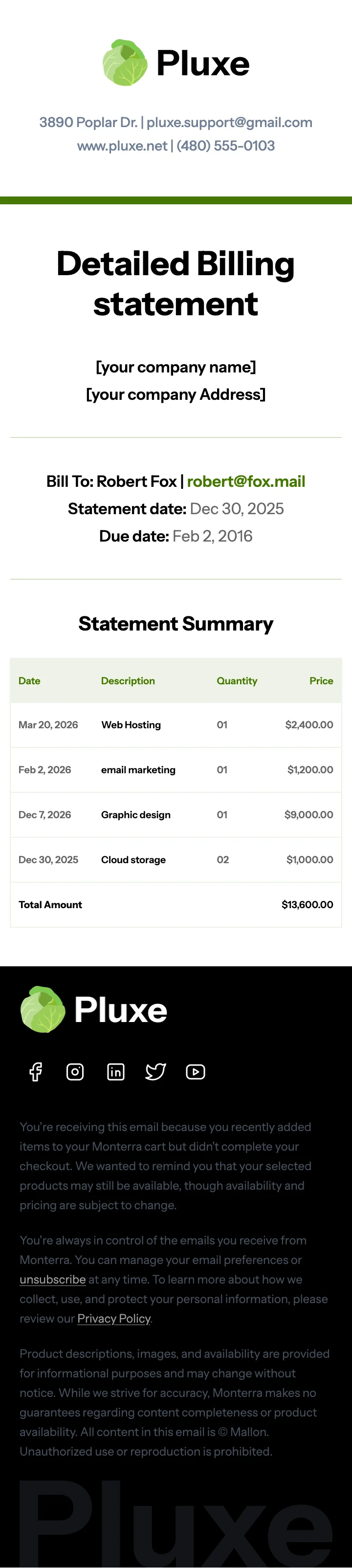Image resolution: width=352 pixels, height=1568 pixels.
Task: Click pluxe.support@gmail.com in the header
Action: [230, 122]
